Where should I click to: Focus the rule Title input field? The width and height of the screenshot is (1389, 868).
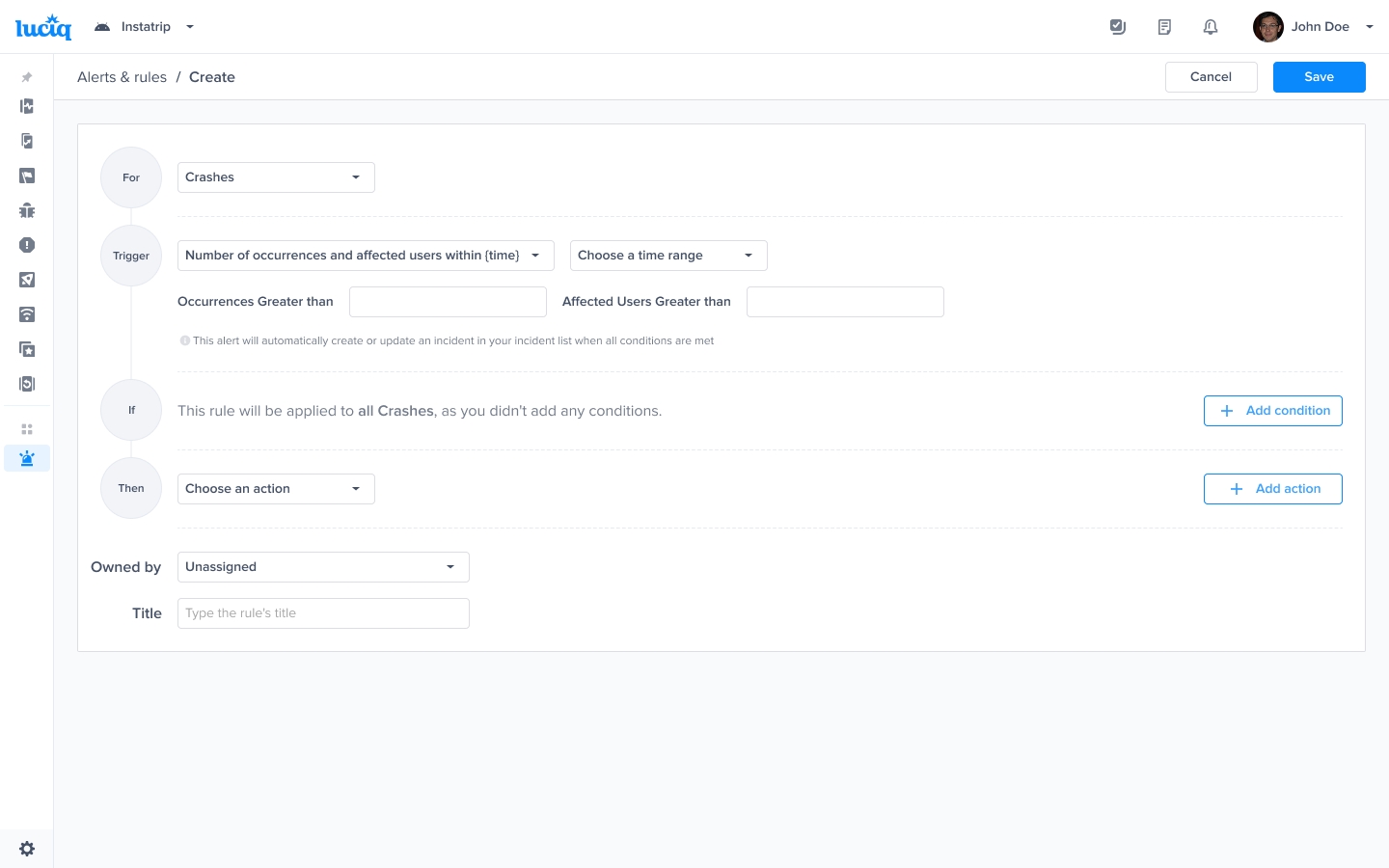click(x=323, y=613)
